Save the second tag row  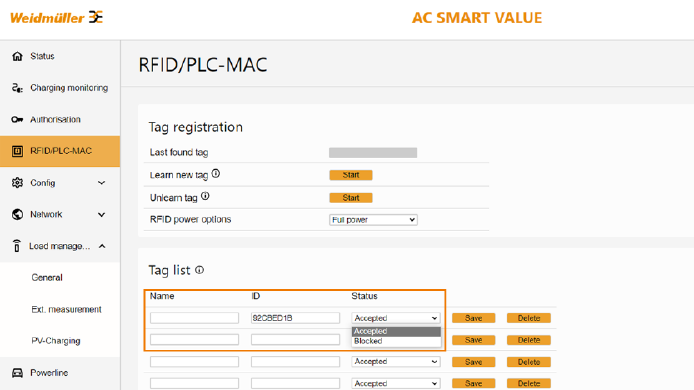pos(474,340)
